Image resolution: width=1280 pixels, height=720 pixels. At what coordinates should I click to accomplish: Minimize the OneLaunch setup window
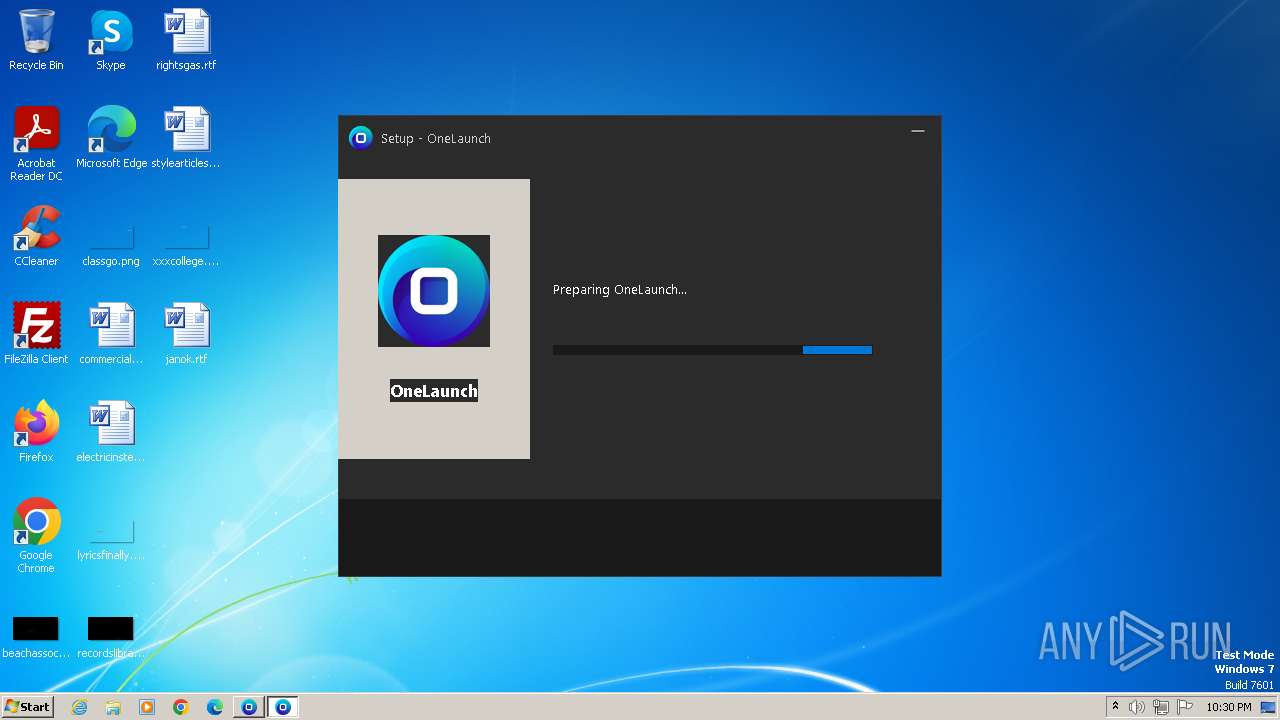pos(918,131)
